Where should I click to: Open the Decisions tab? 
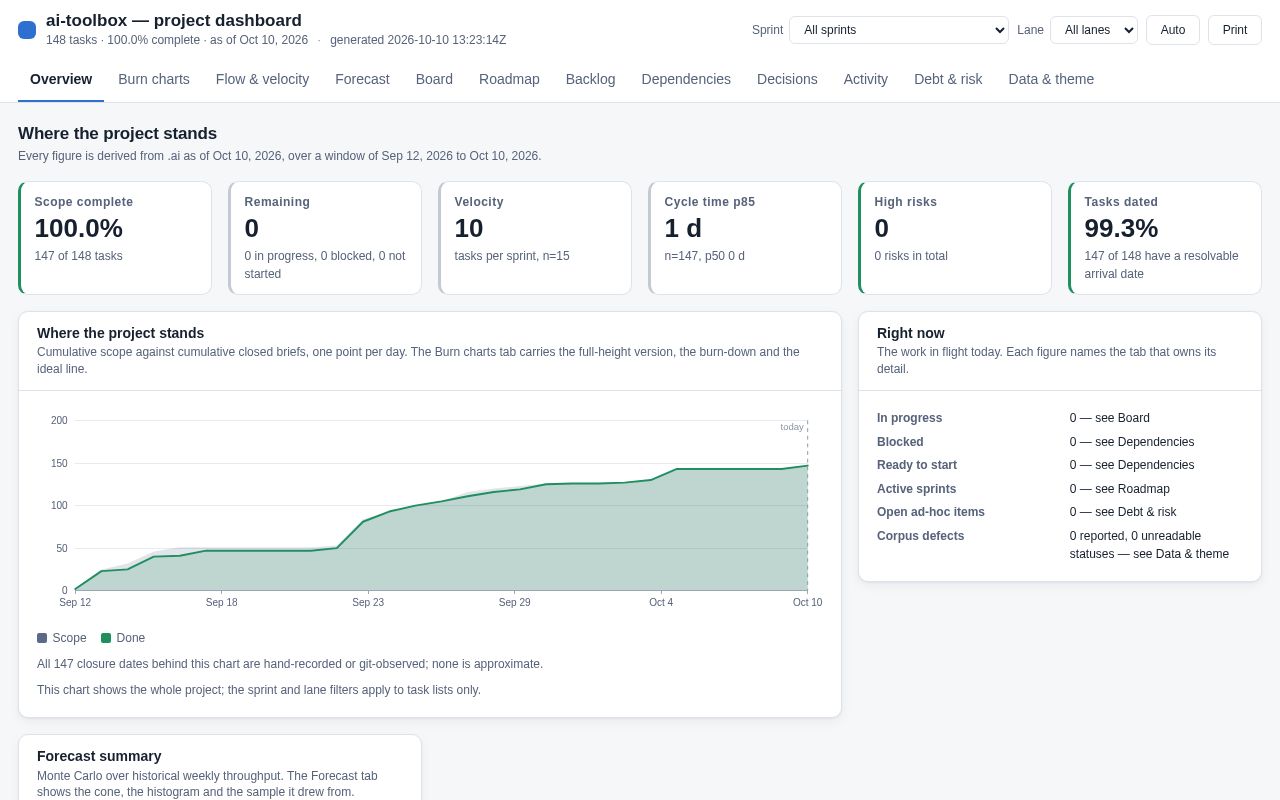click(x=787, y=79)
